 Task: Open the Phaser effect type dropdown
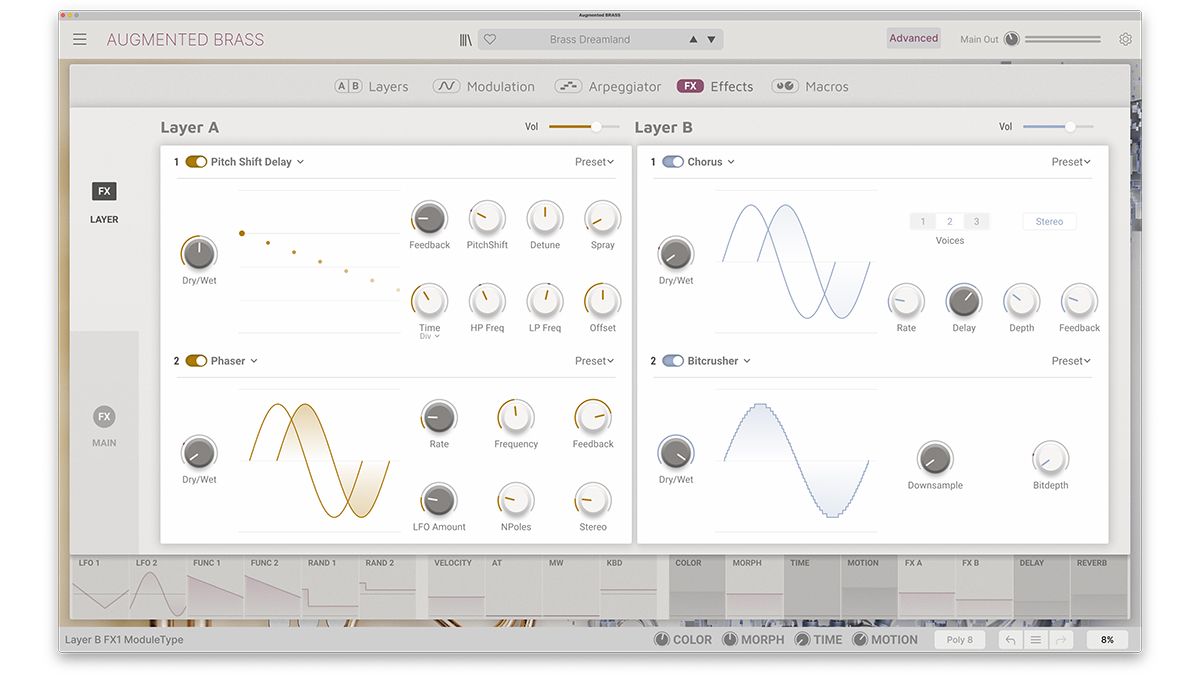(x=234, y=361)
